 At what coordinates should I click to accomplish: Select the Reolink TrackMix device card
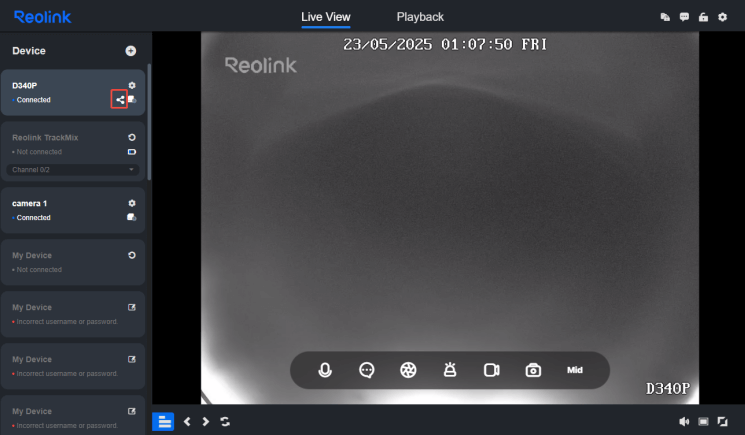pyautogui.click(x=73, y=151)
